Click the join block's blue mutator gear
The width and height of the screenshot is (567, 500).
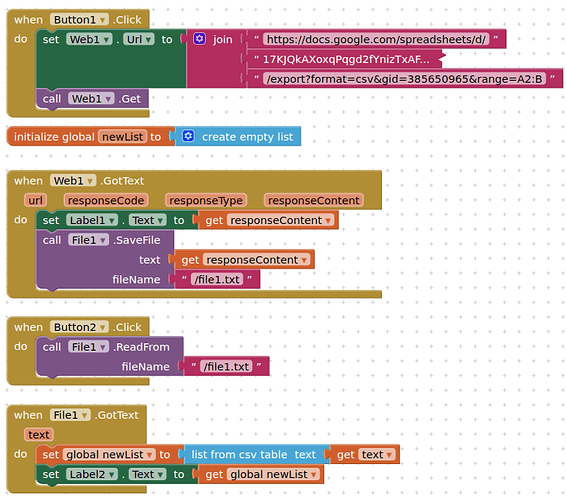click(199, 39)
